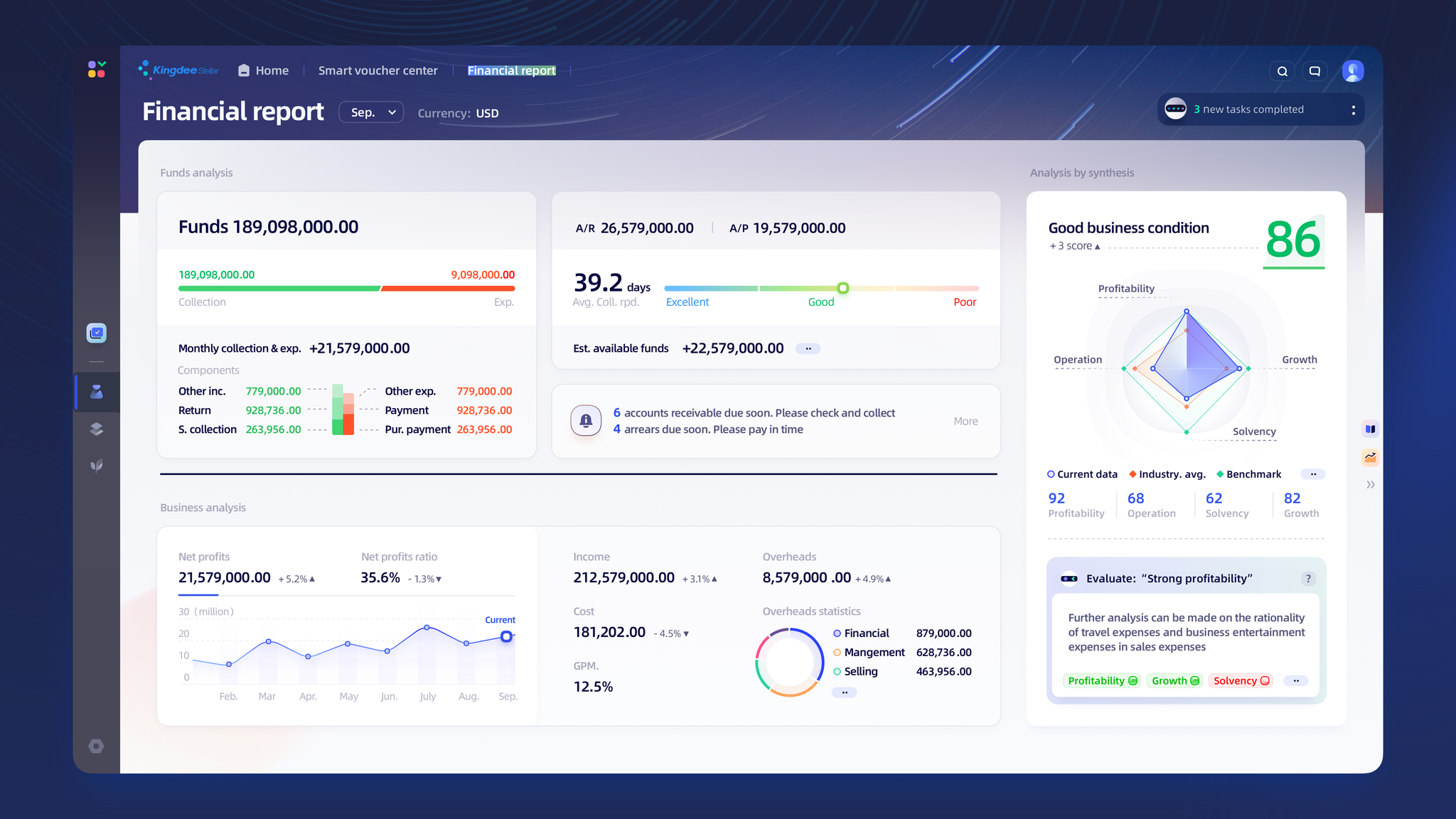Select the sidebar person icon

pos(97,392)
